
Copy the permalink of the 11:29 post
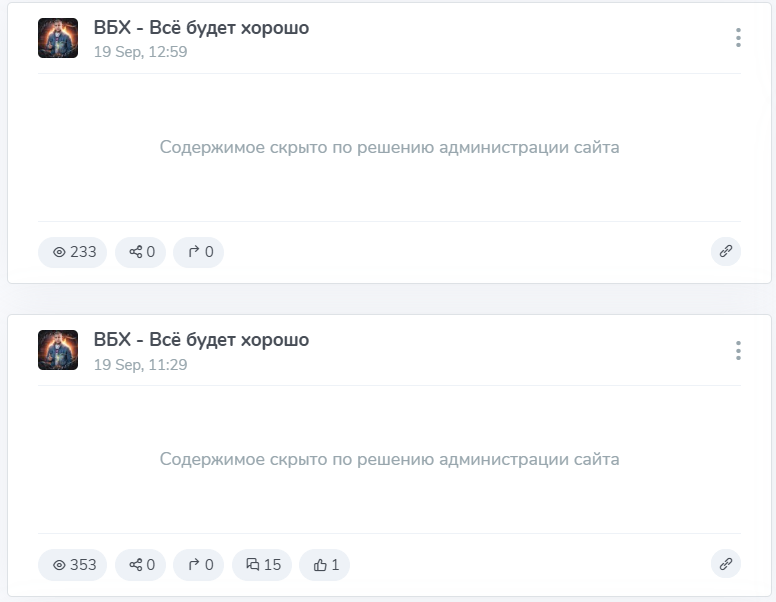726,564
